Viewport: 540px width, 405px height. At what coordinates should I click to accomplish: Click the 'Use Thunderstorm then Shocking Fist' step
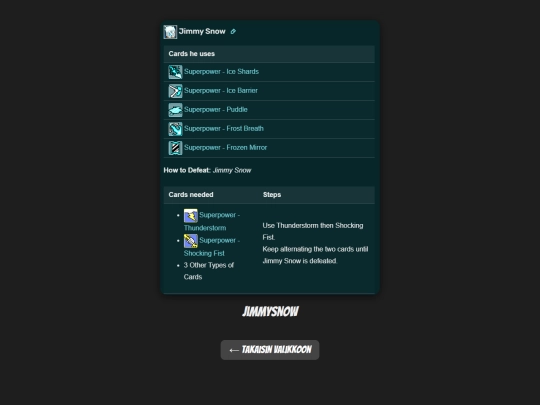(313, 231)
